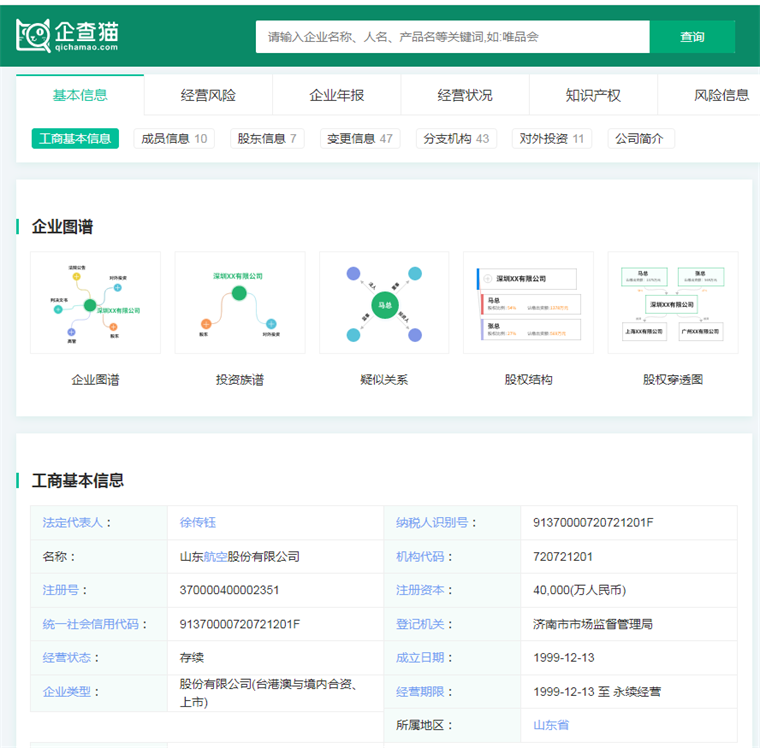Viewport: 760px width, 748px height.
Task: Switch to the 经营状况 tab
Action: [x=465, y=96]
